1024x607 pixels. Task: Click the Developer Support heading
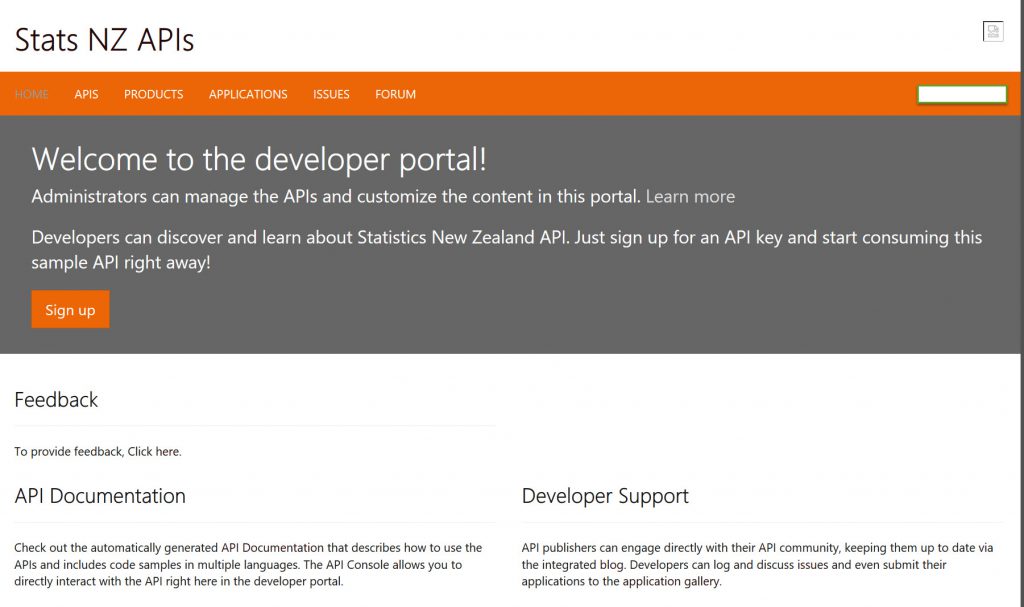[x=605, y=496]
